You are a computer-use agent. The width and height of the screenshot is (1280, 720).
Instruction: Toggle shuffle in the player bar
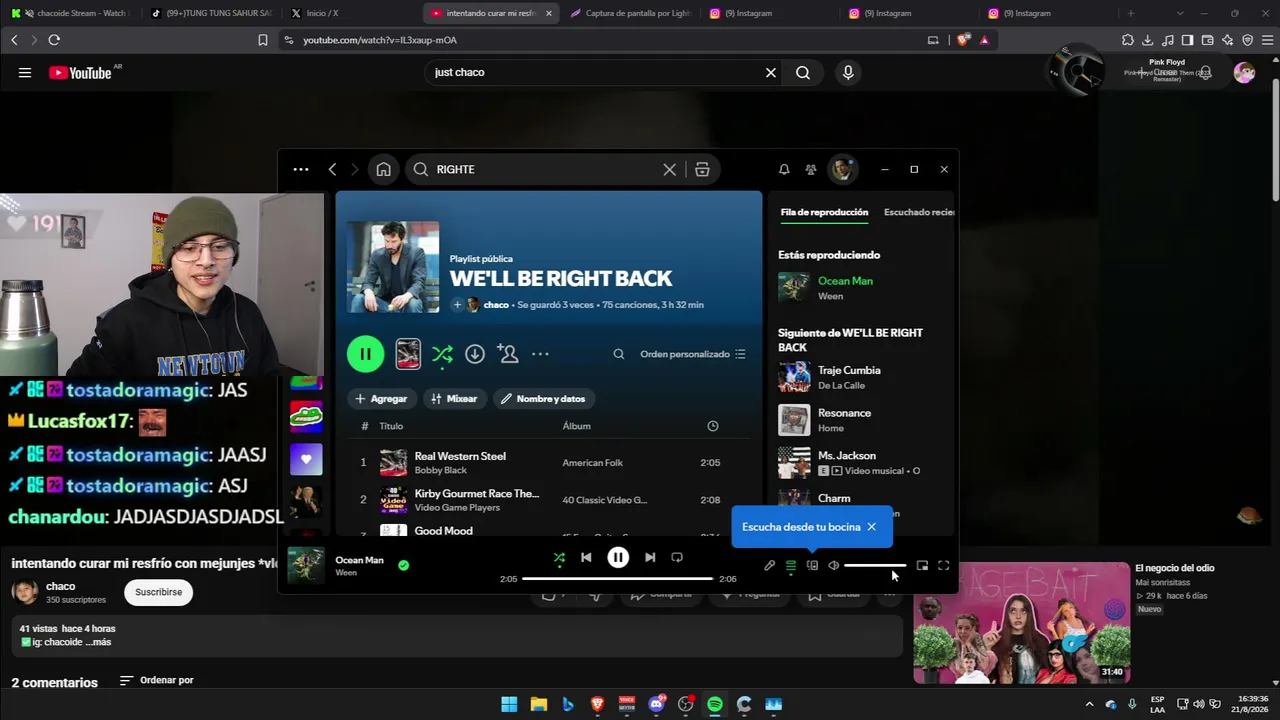click(x=559, y=557)
